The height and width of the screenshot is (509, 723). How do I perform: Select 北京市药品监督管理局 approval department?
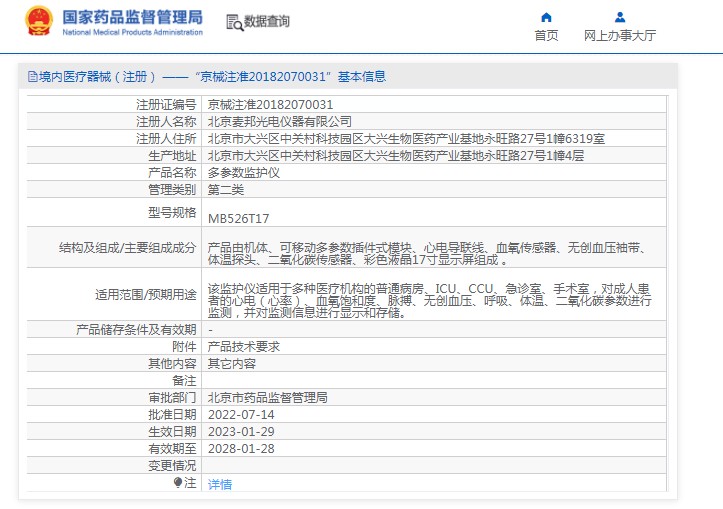tap(267, 398)
